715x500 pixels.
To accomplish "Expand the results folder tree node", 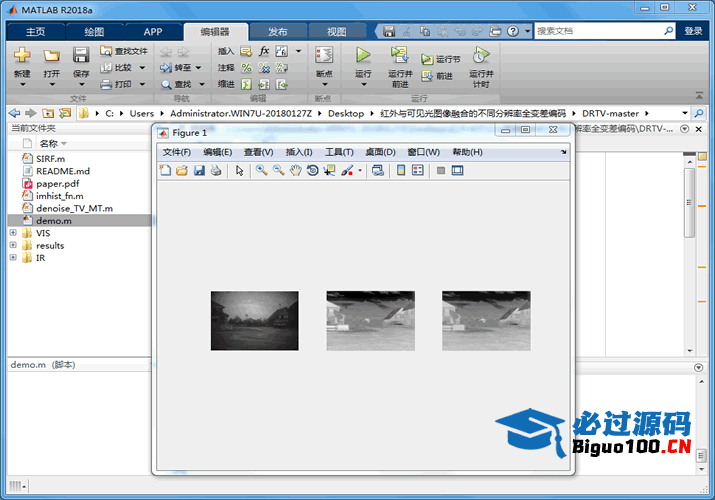I will (13, 245).
